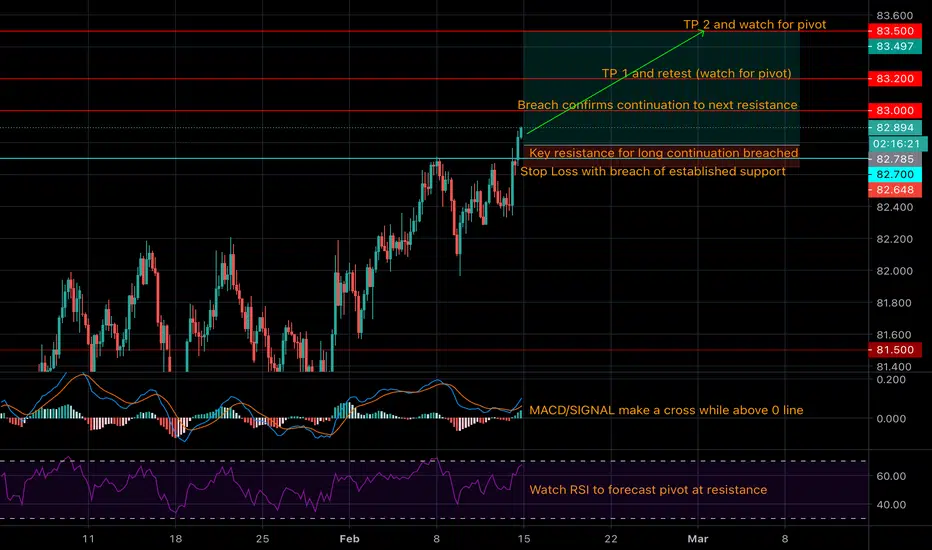Click the 'Feb' date label on time axis
The height and width of the screenshot is (550, 932).
click(x=350, y=539)
